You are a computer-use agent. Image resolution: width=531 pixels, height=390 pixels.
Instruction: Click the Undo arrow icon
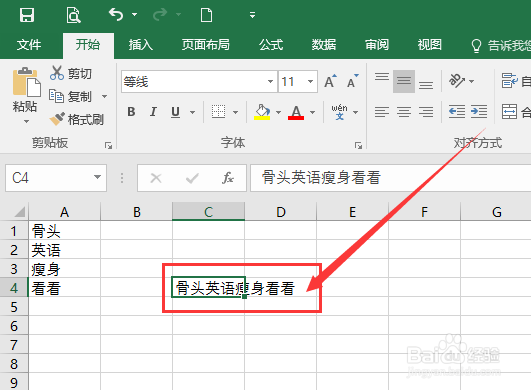[x=116, y=15]
